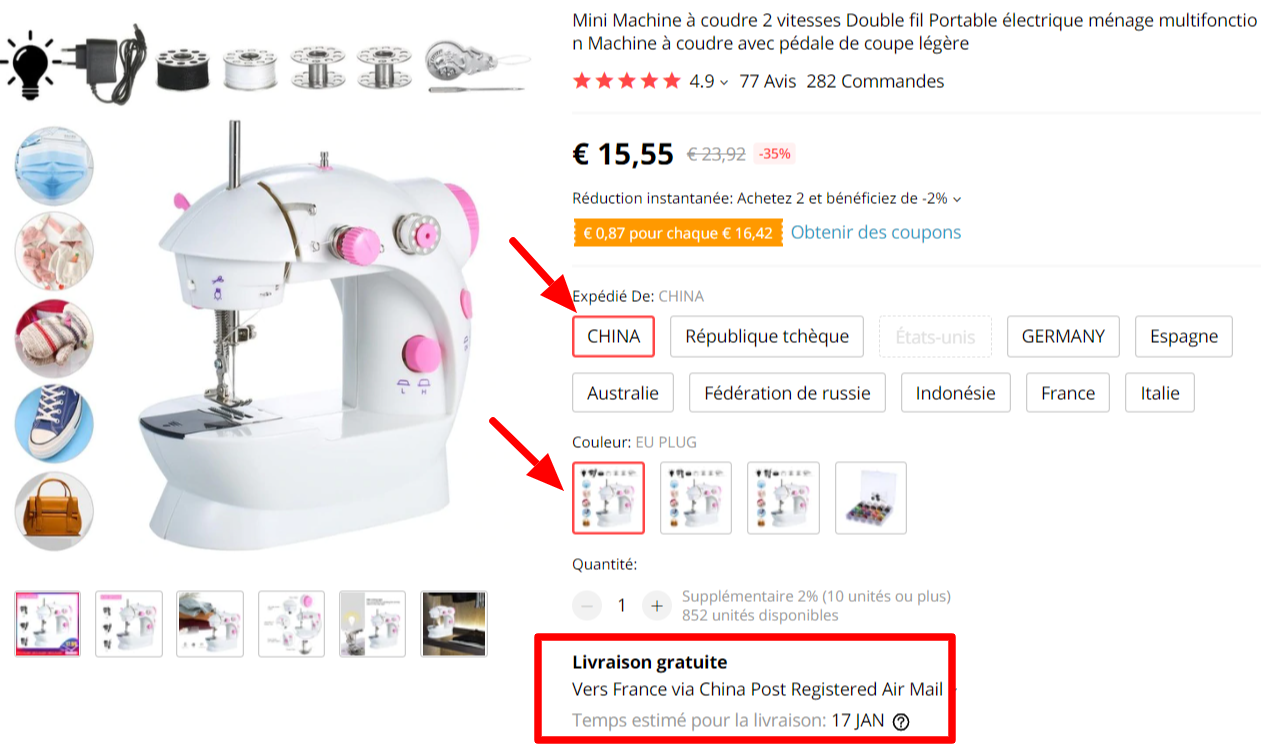Select the blue face mask circular thumbnail
The width and height of the screenshot is (1287, 755).
[54, 165]
